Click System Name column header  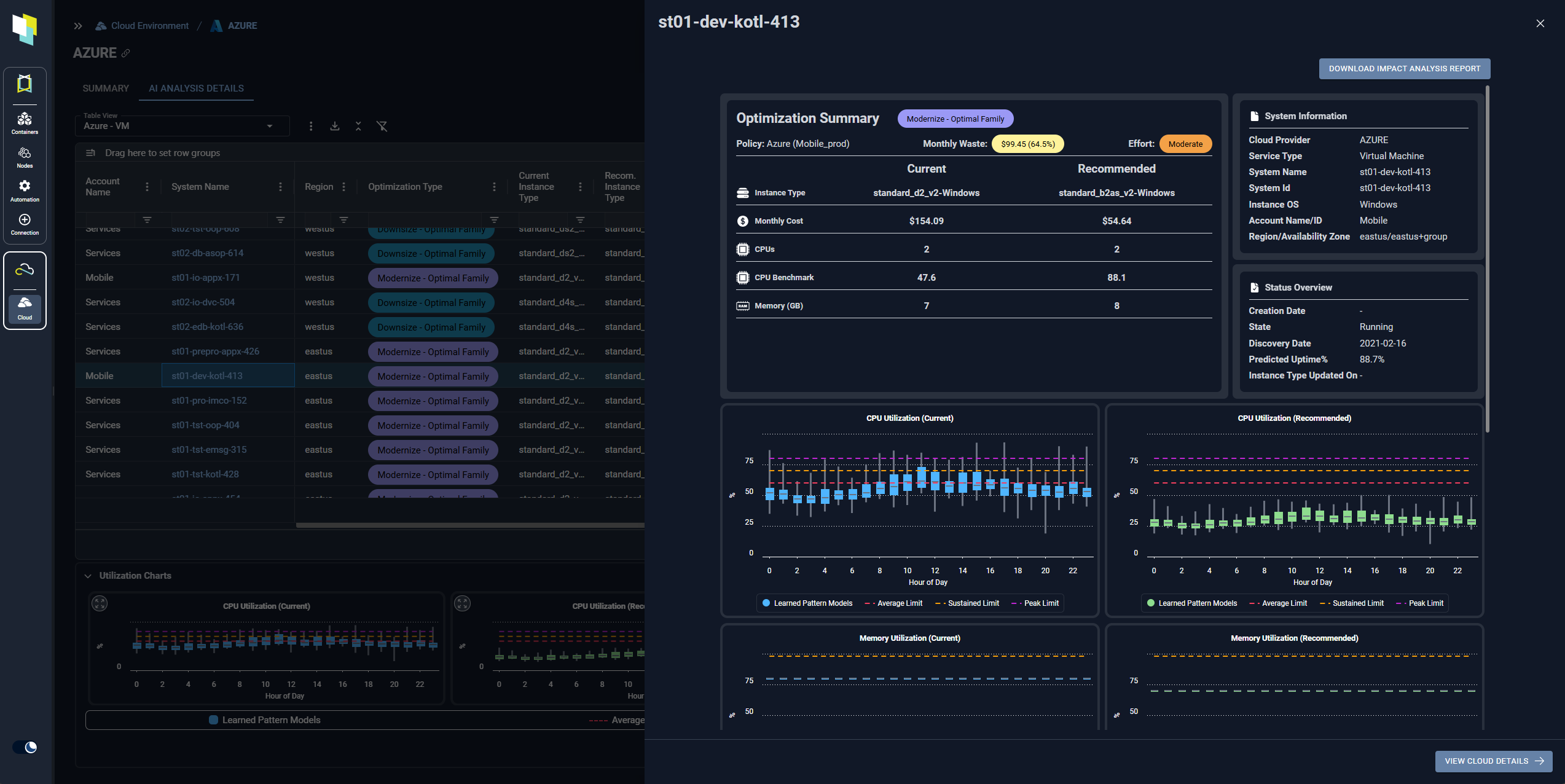tap(200, 187)
